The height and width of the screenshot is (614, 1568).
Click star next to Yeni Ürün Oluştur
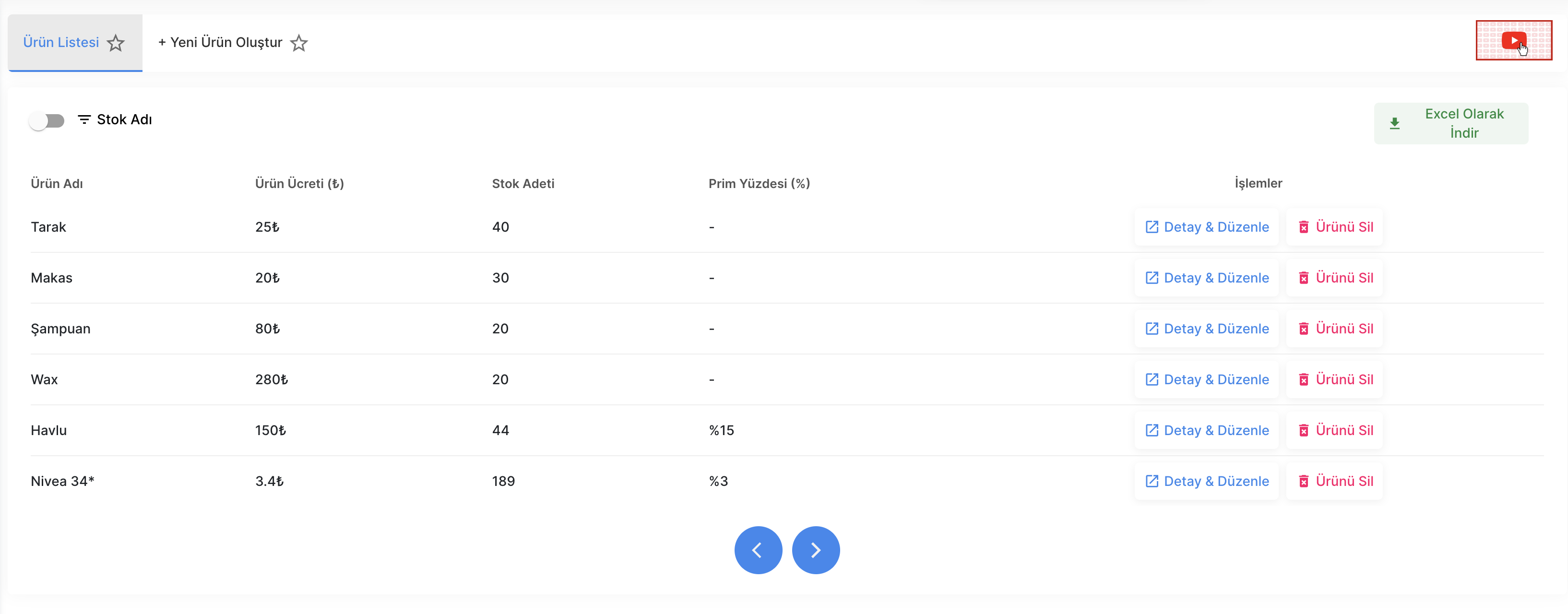(x=299, y=43)
